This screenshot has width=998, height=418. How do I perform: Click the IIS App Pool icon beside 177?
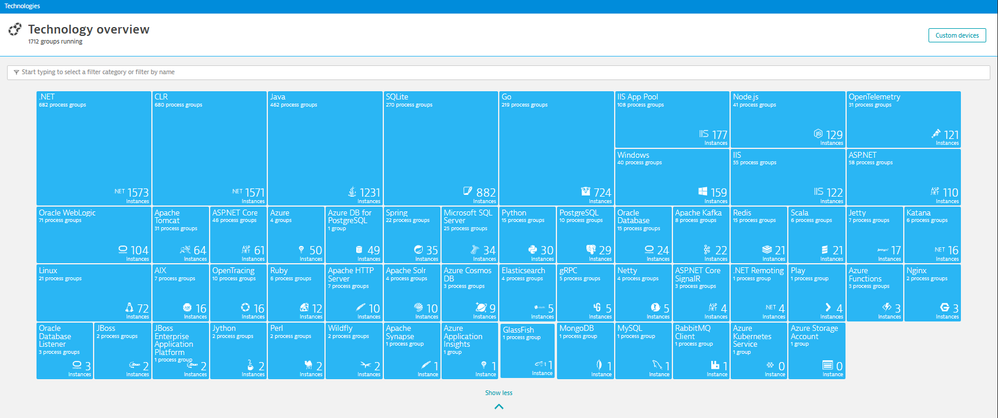coord(704,134)
